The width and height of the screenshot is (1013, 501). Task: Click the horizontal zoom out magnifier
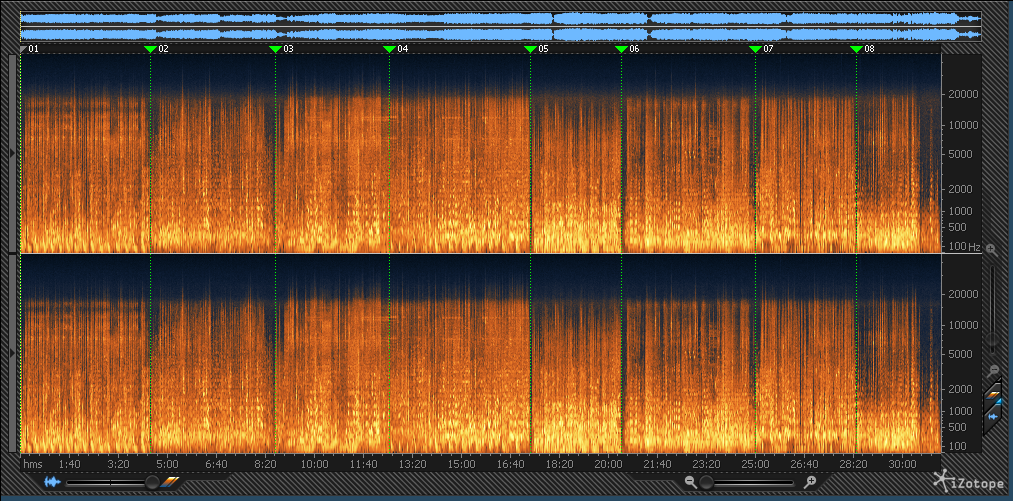[690, 482]
